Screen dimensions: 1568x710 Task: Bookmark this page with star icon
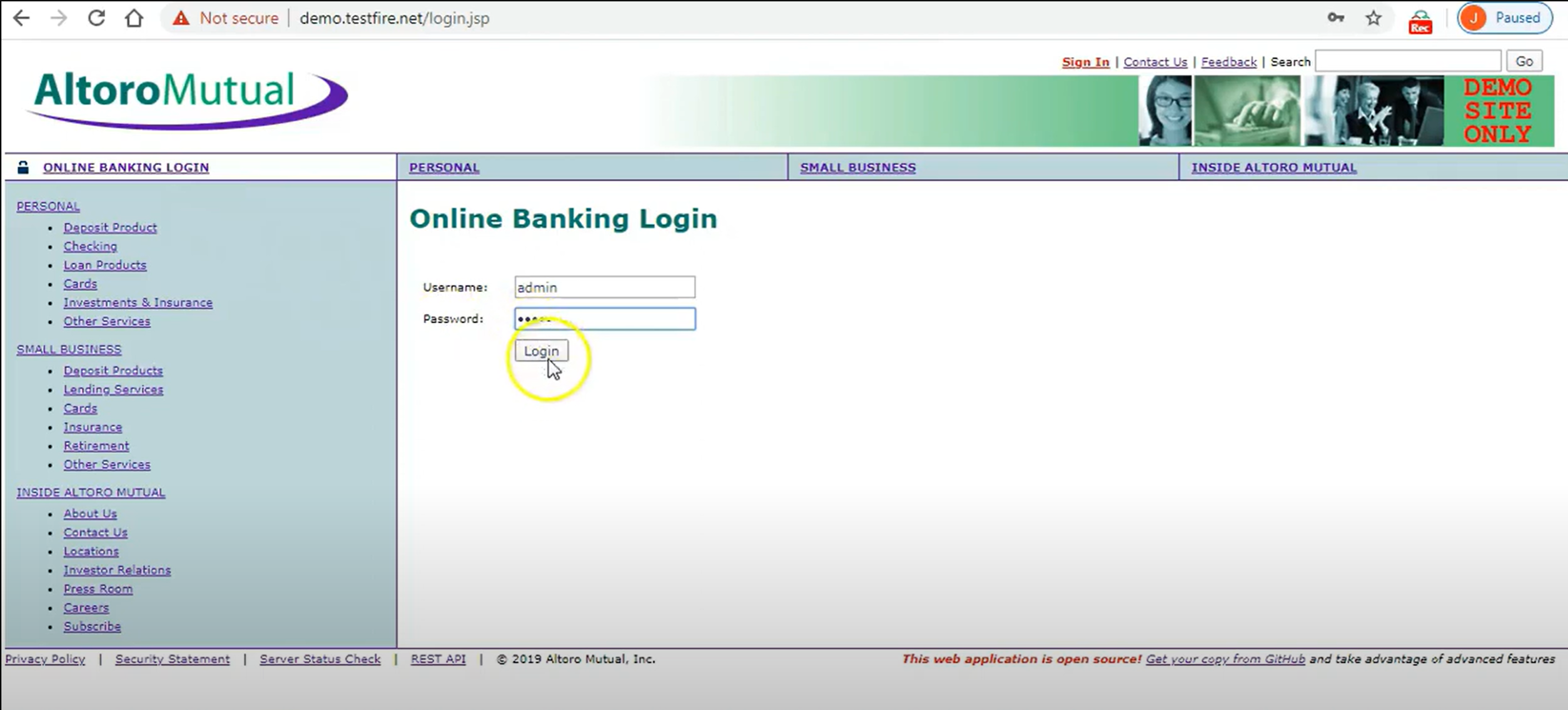(x=1373, y=18)
